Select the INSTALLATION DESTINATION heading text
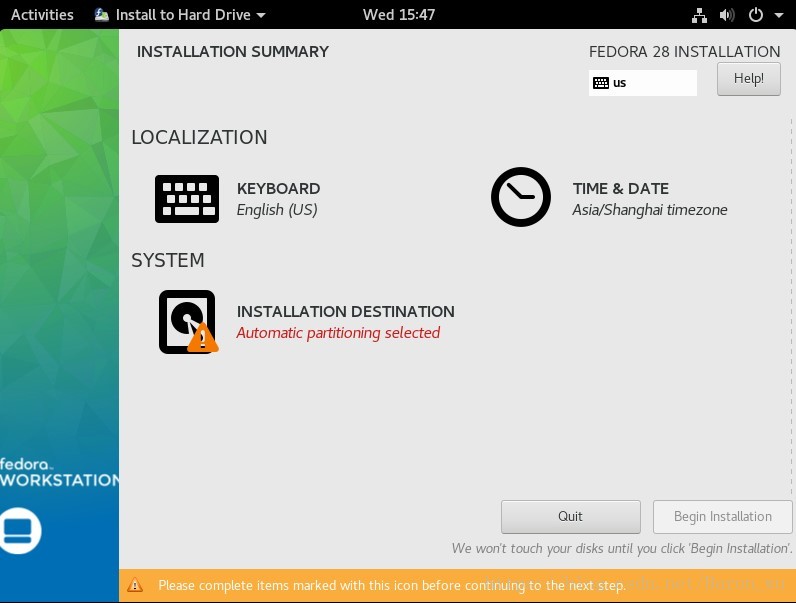This screenshot has width=796, height=603. [x=346, y=311]
